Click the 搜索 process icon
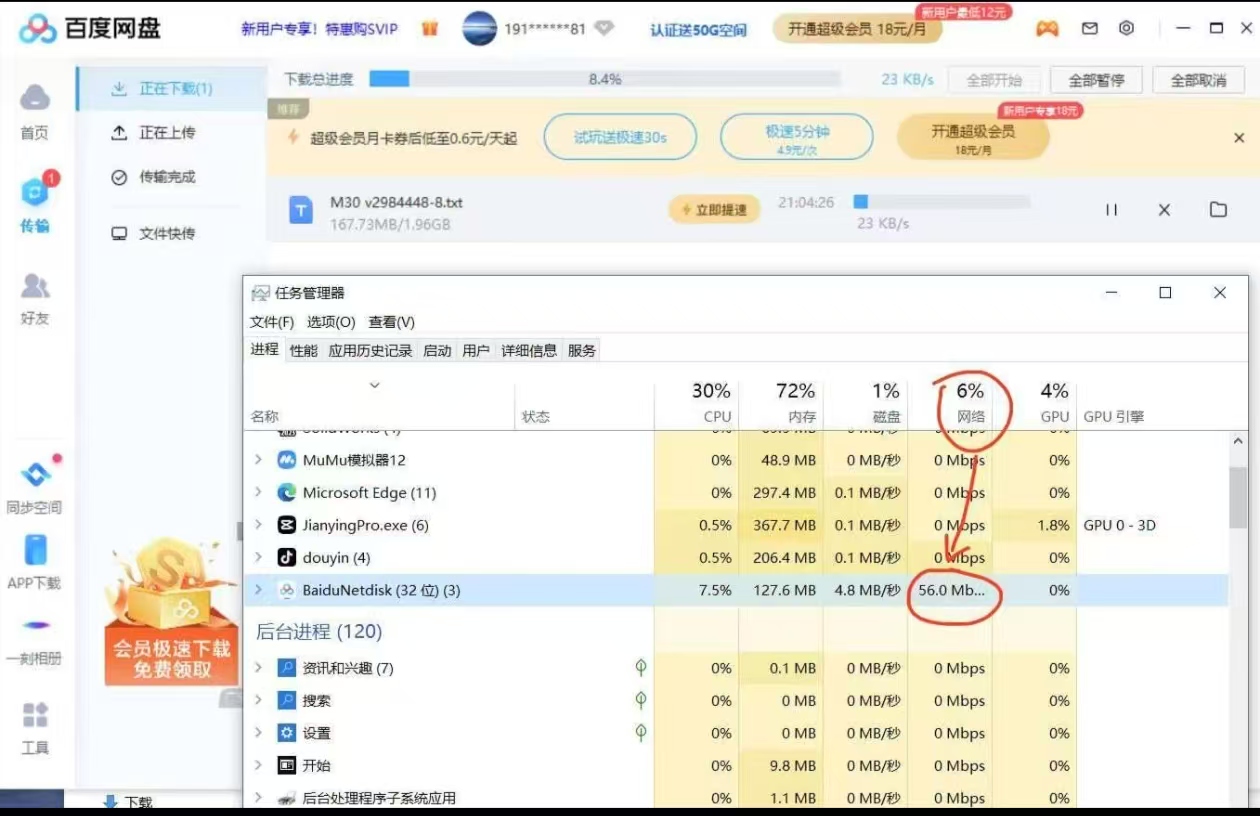 [x=287, y=700]
